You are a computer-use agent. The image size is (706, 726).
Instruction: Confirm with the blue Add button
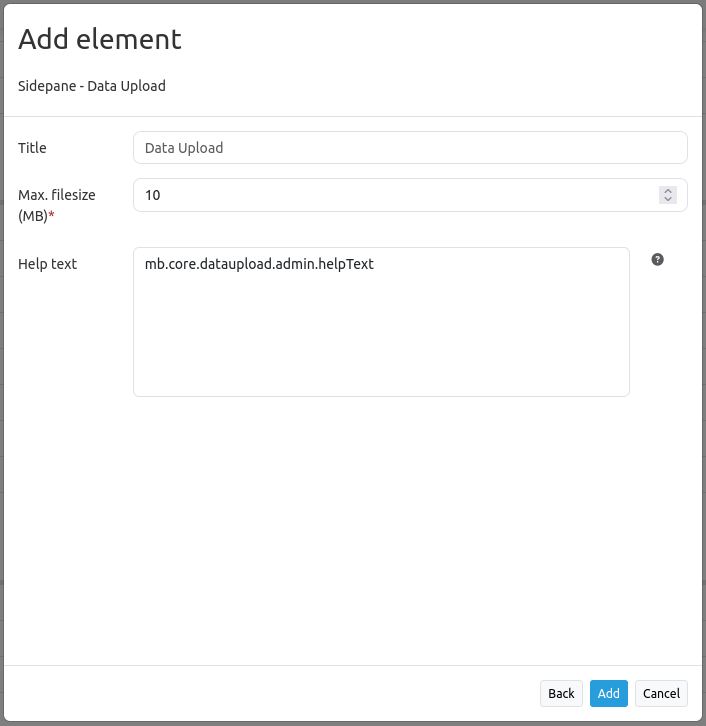(x=609, y=693)
